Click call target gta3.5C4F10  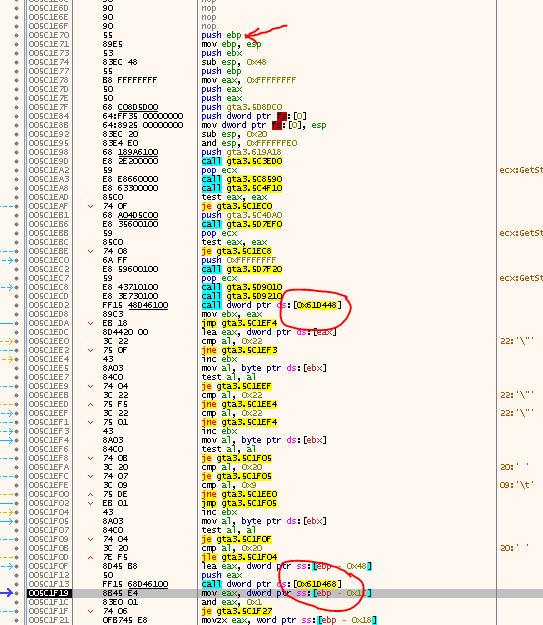click(254, 188)
